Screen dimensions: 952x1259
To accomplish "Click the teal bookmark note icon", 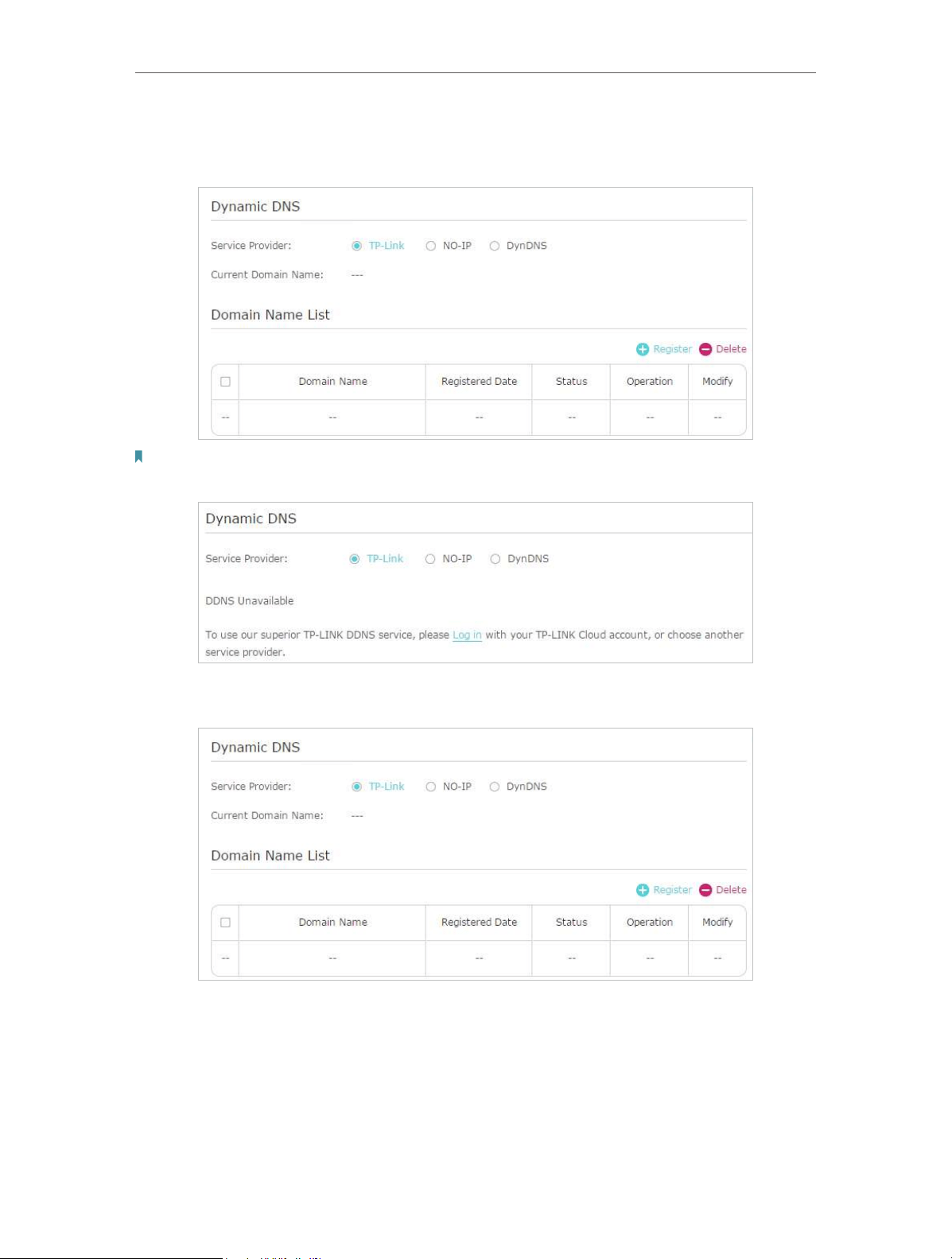I will (138, 457).
